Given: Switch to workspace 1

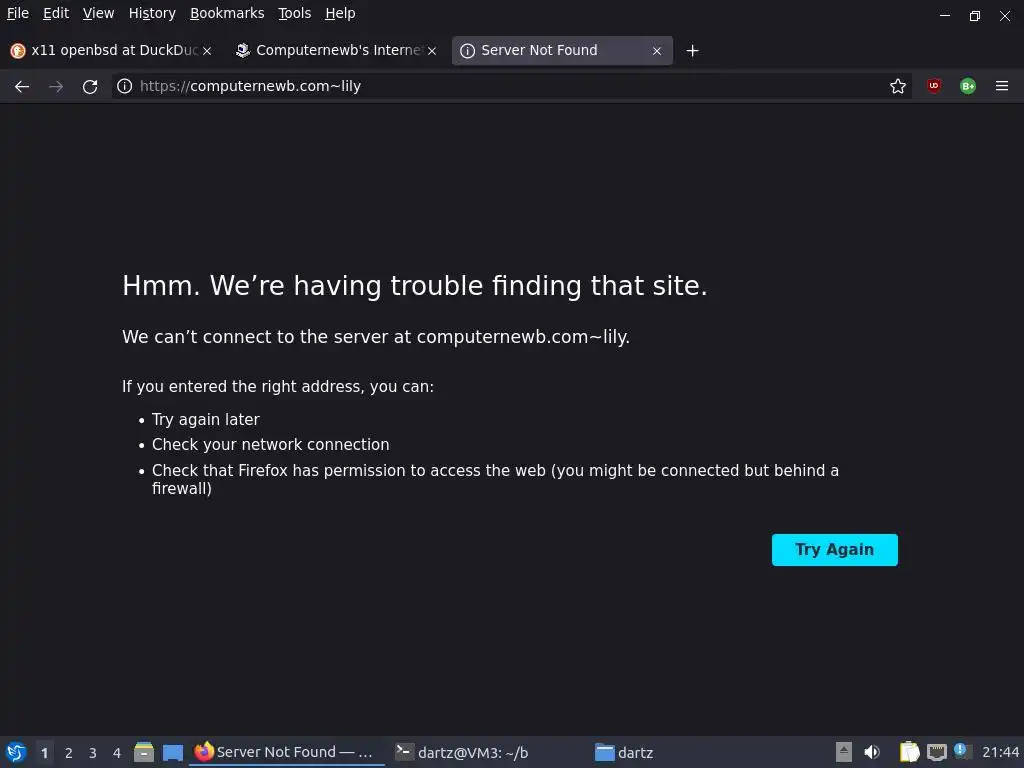Looking at the screenshot, I should tap(44, 753).
